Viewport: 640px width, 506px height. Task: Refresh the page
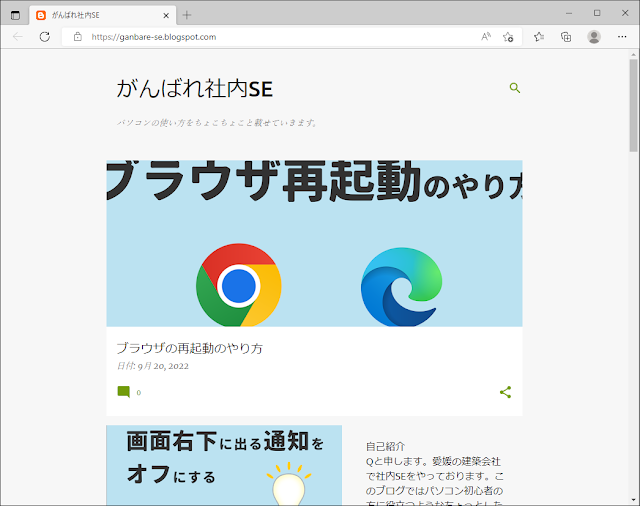point(45,37)
